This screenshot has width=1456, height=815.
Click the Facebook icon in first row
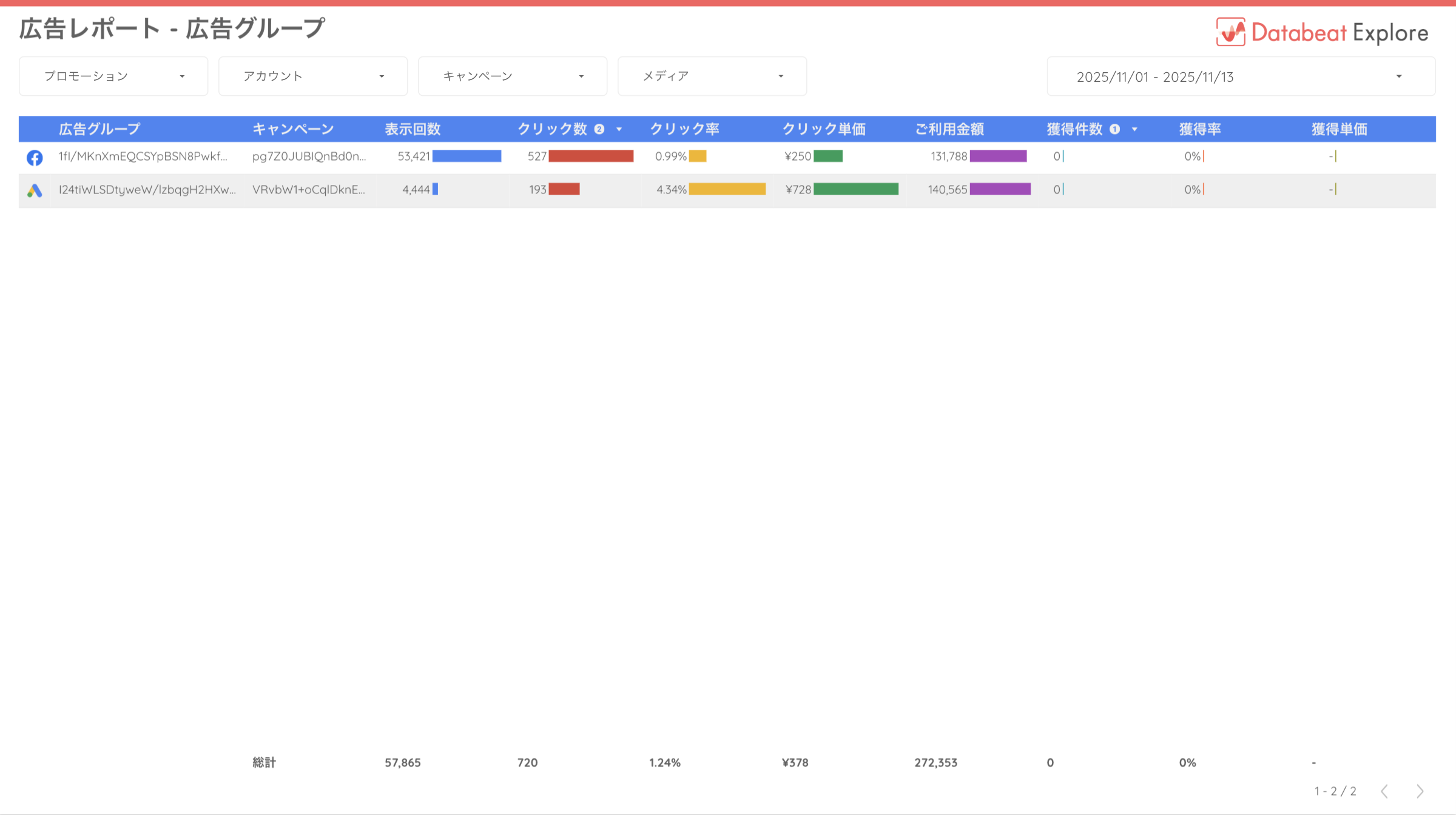click(x=35, y=158)
